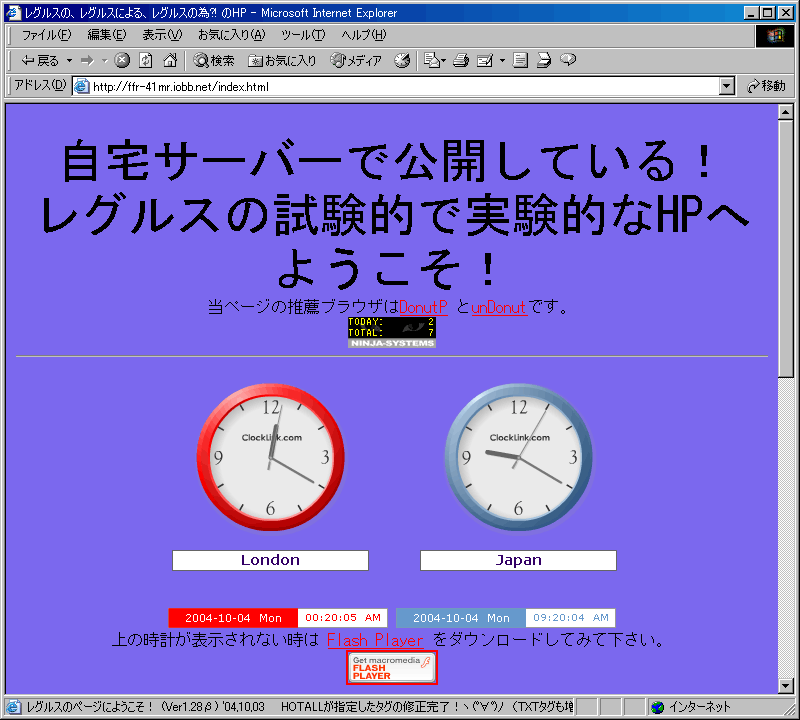Stop loading with the Stop icon
800x720 pixels.
tap(122, 61)
